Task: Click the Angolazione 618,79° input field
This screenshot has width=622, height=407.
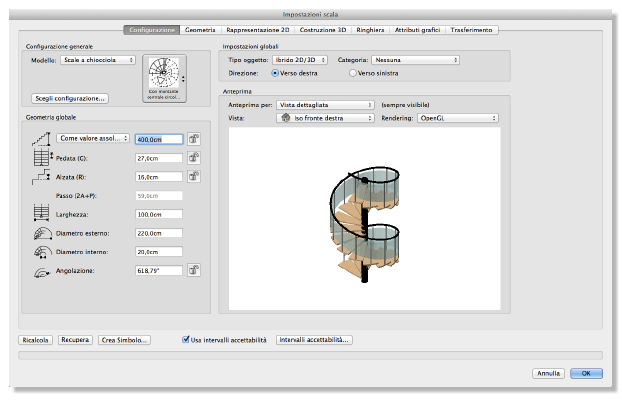Action: point(159,271)
